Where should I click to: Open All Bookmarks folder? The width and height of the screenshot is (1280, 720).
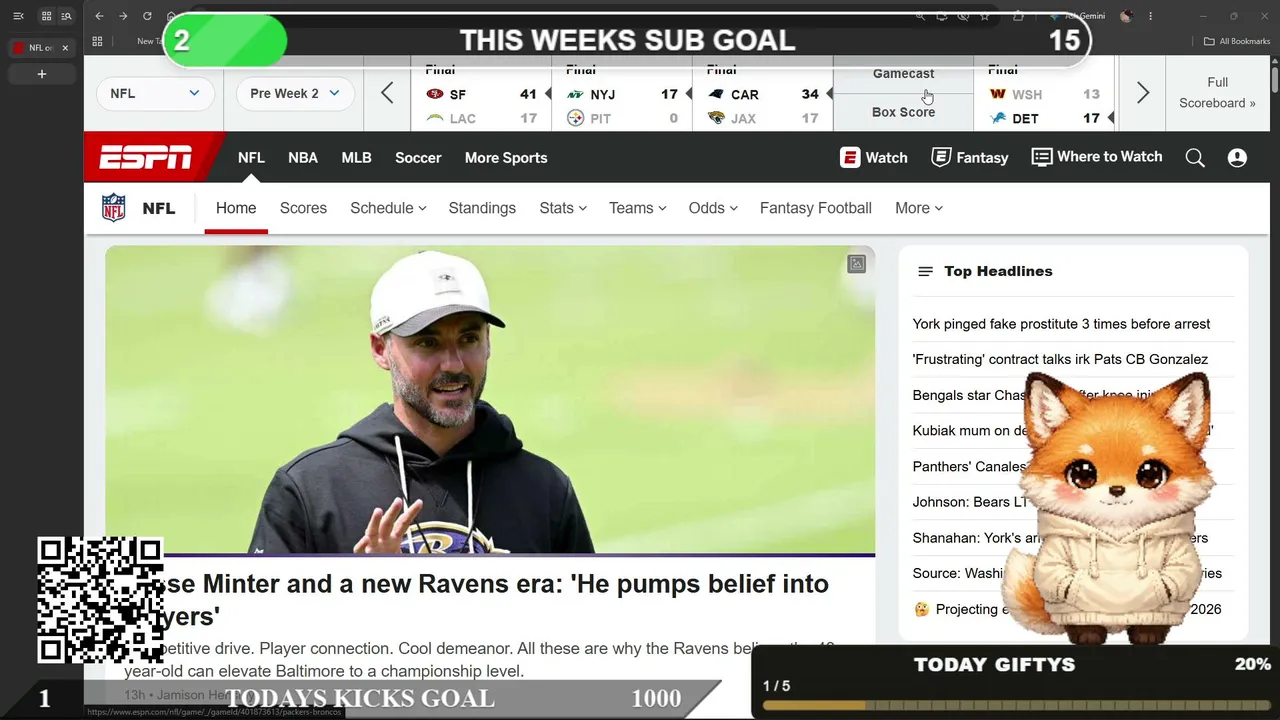pyautogui.click(x=1237, y=41)
